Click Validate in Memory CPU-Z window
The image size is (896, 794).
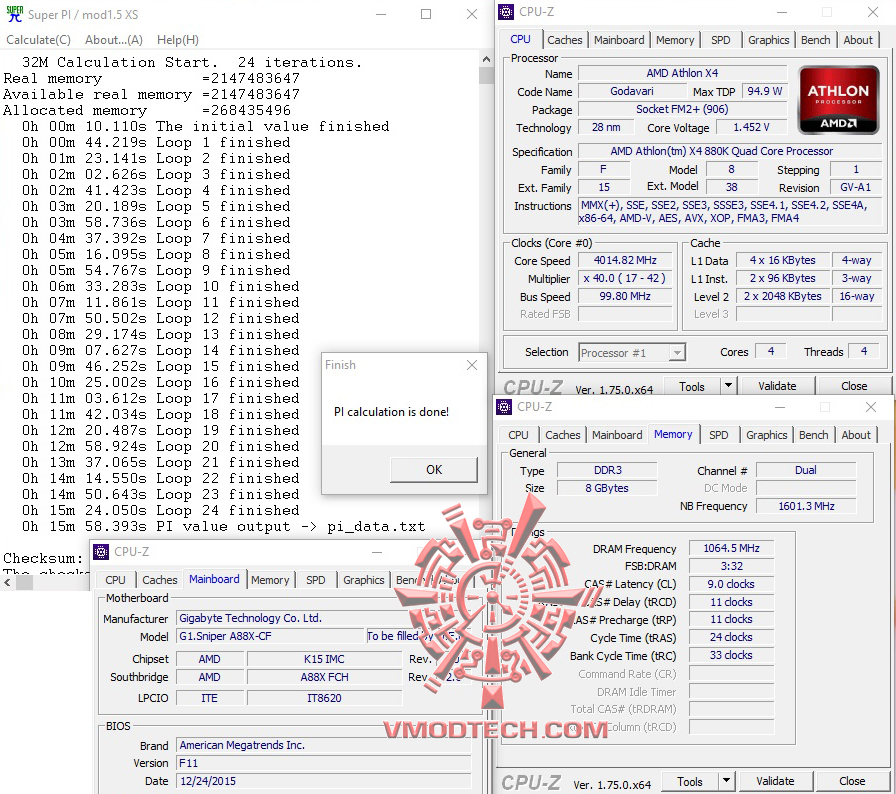pyautogui.click(x=775, y=781)
